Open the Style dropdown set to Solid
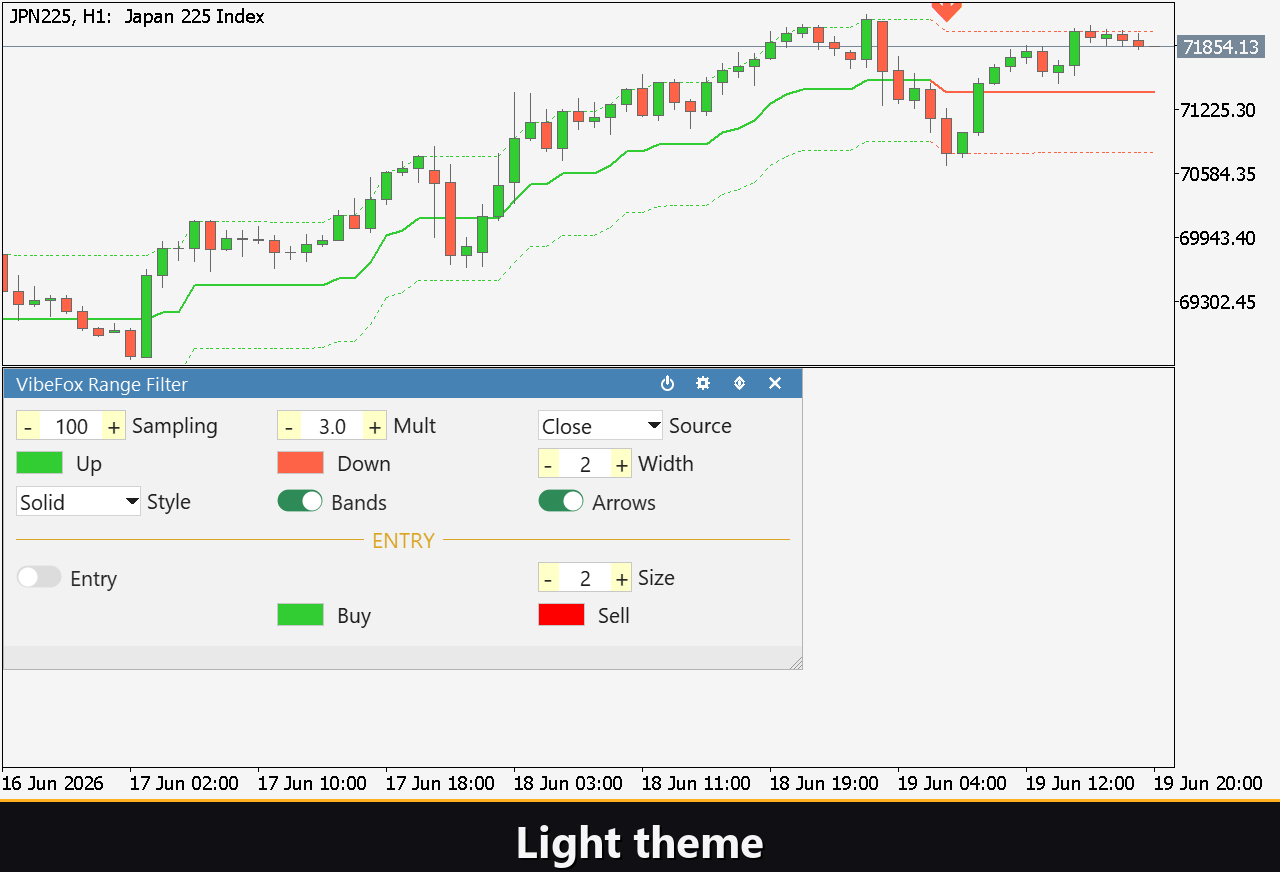Viewport: 1280px width, 872px height. 79,502
